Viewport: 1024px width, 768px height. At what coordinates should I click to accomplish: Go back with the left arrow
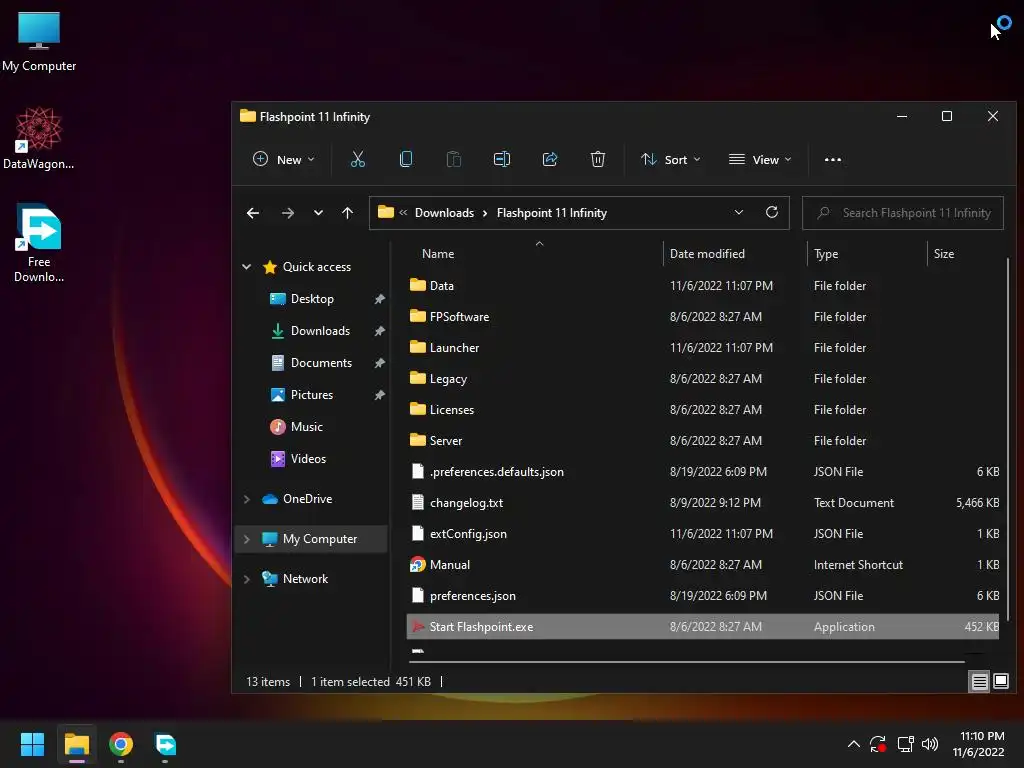tap(253, 213)
